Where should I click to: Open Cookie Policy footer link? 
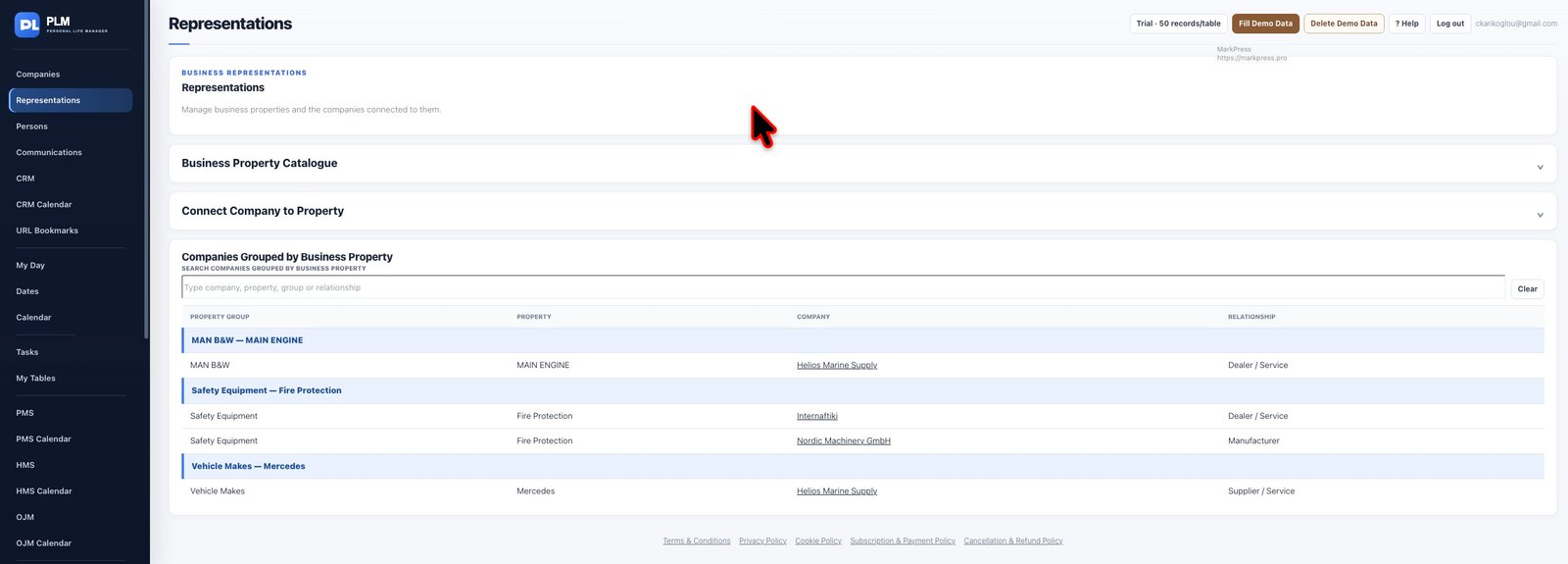818,540
